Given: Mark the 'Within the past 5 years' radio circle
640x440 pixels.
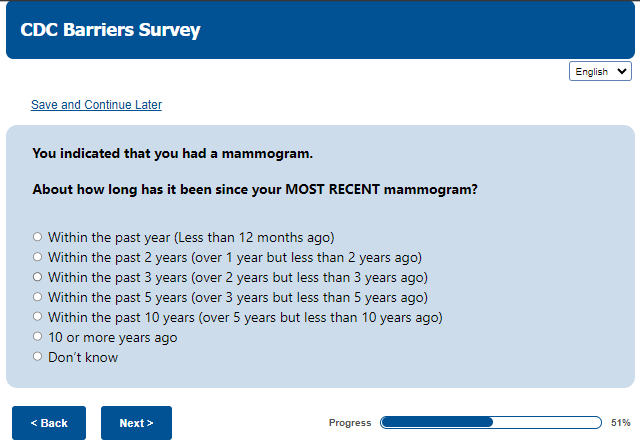Looking at the screenshot, I should tap(38, 297).
